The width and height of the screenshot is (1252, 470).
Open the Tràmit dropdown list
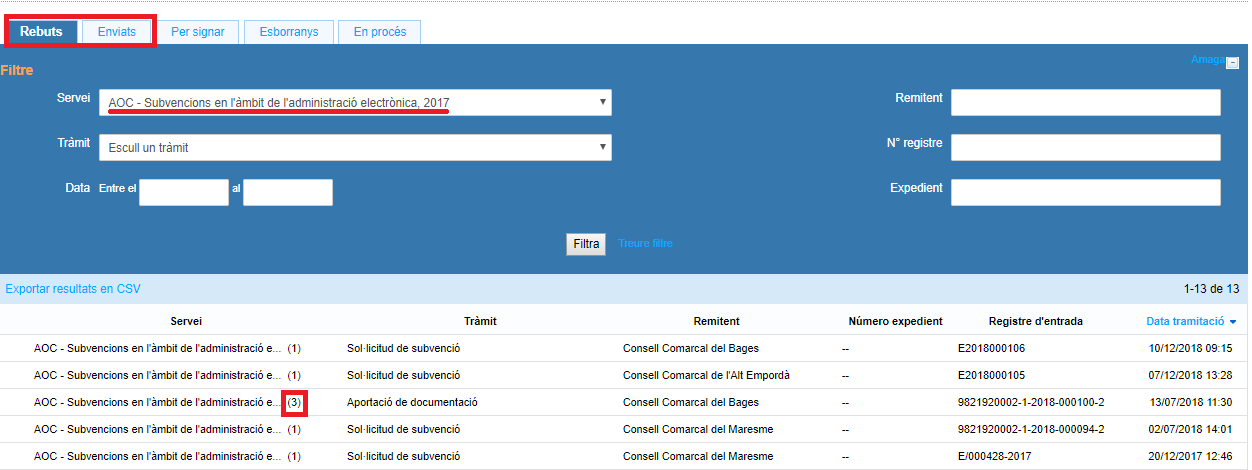click(355, 148)
